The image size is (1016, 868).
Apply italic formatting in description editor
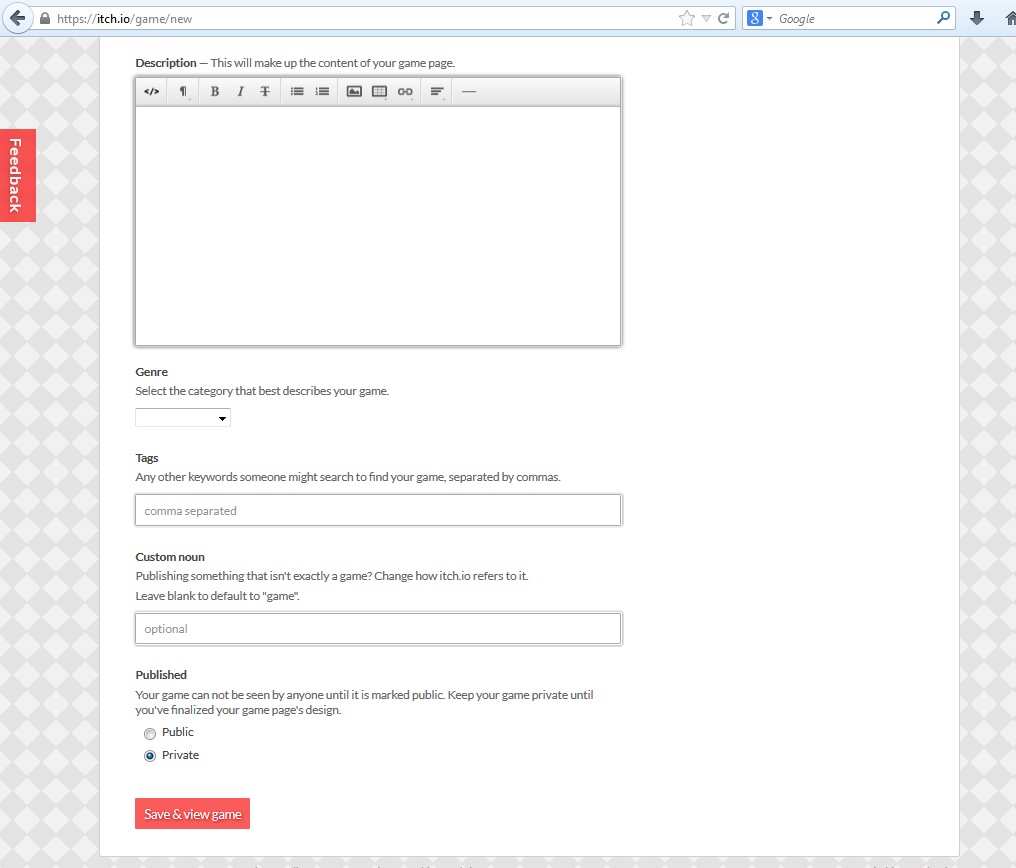pyautogui.click(x=240, y=92)
